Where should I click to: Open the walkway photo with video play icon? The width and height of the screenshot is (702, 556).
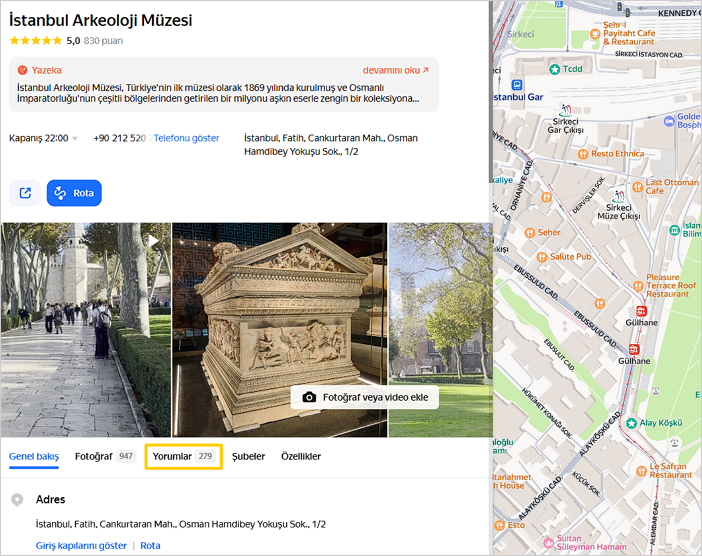[86, 329]
